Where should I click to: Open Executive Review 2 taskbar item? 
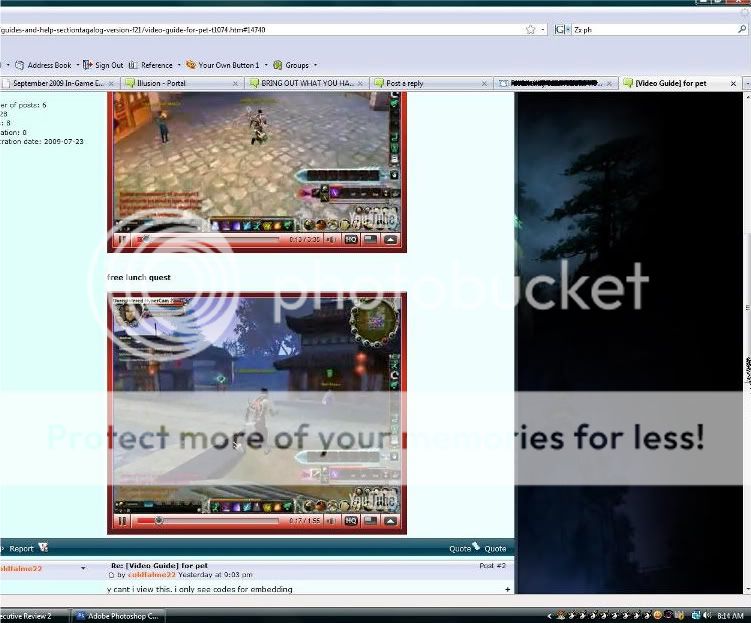click(x=34, y=616)
